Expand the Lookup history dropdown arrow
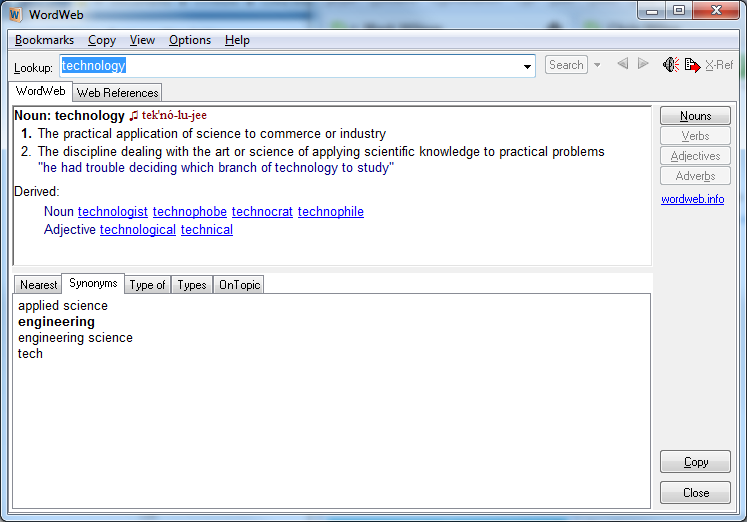Viewport: 747px width, 522px height. tap(527, 66)
